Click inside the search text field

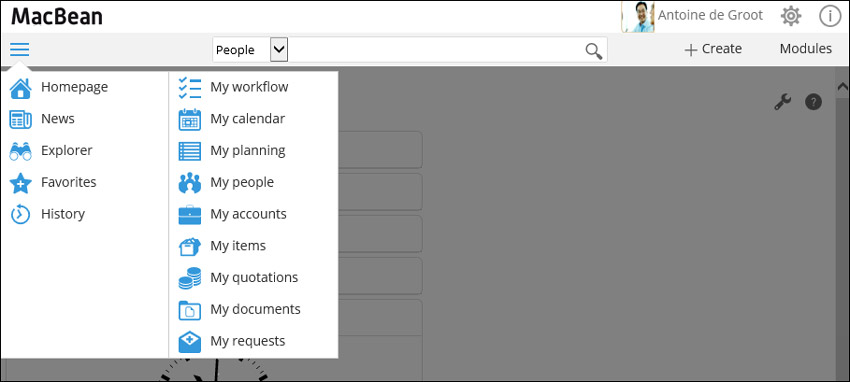pos(435,50)
